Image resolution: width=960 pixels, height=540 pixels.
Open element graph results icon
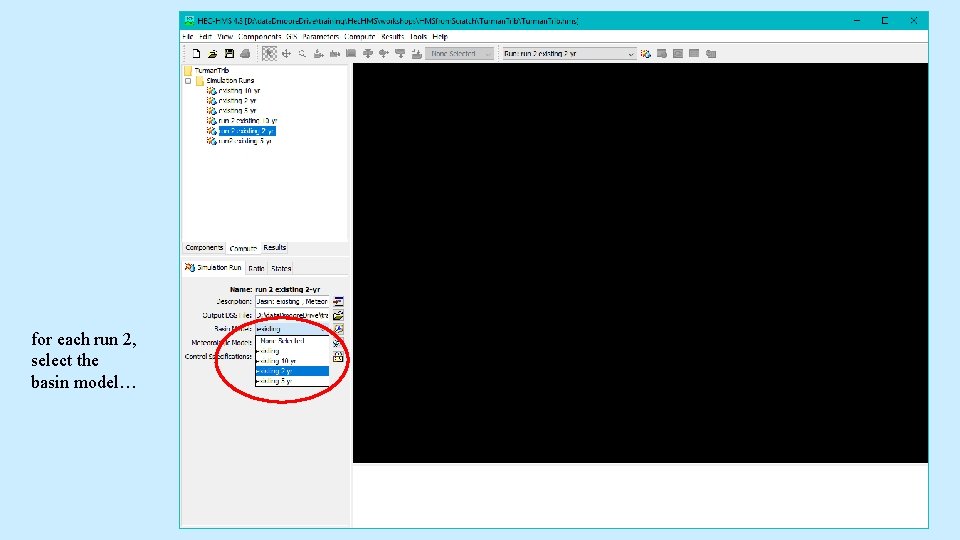678,54
